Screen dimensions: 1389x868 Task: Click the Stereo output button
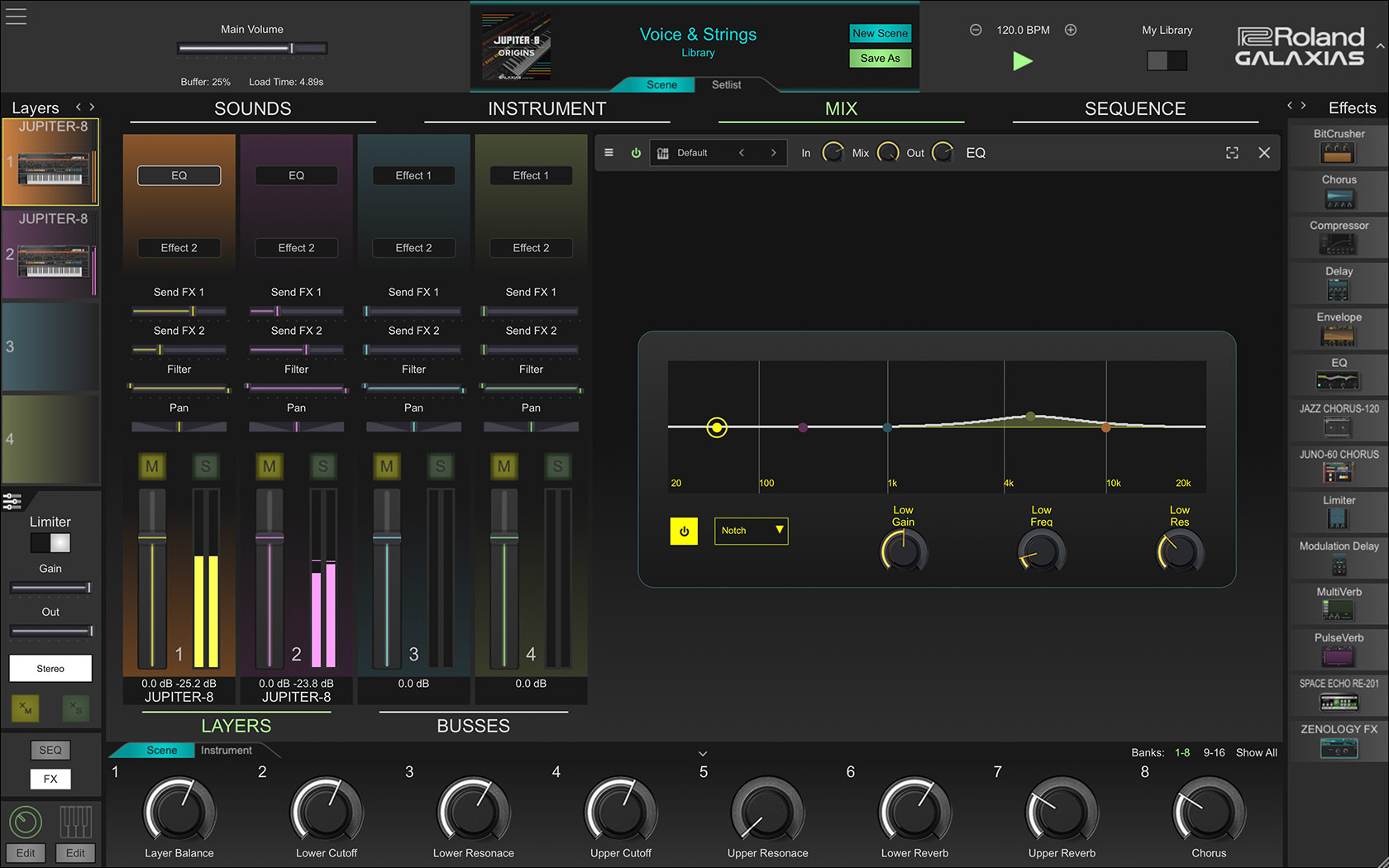(x=50, y=668)
